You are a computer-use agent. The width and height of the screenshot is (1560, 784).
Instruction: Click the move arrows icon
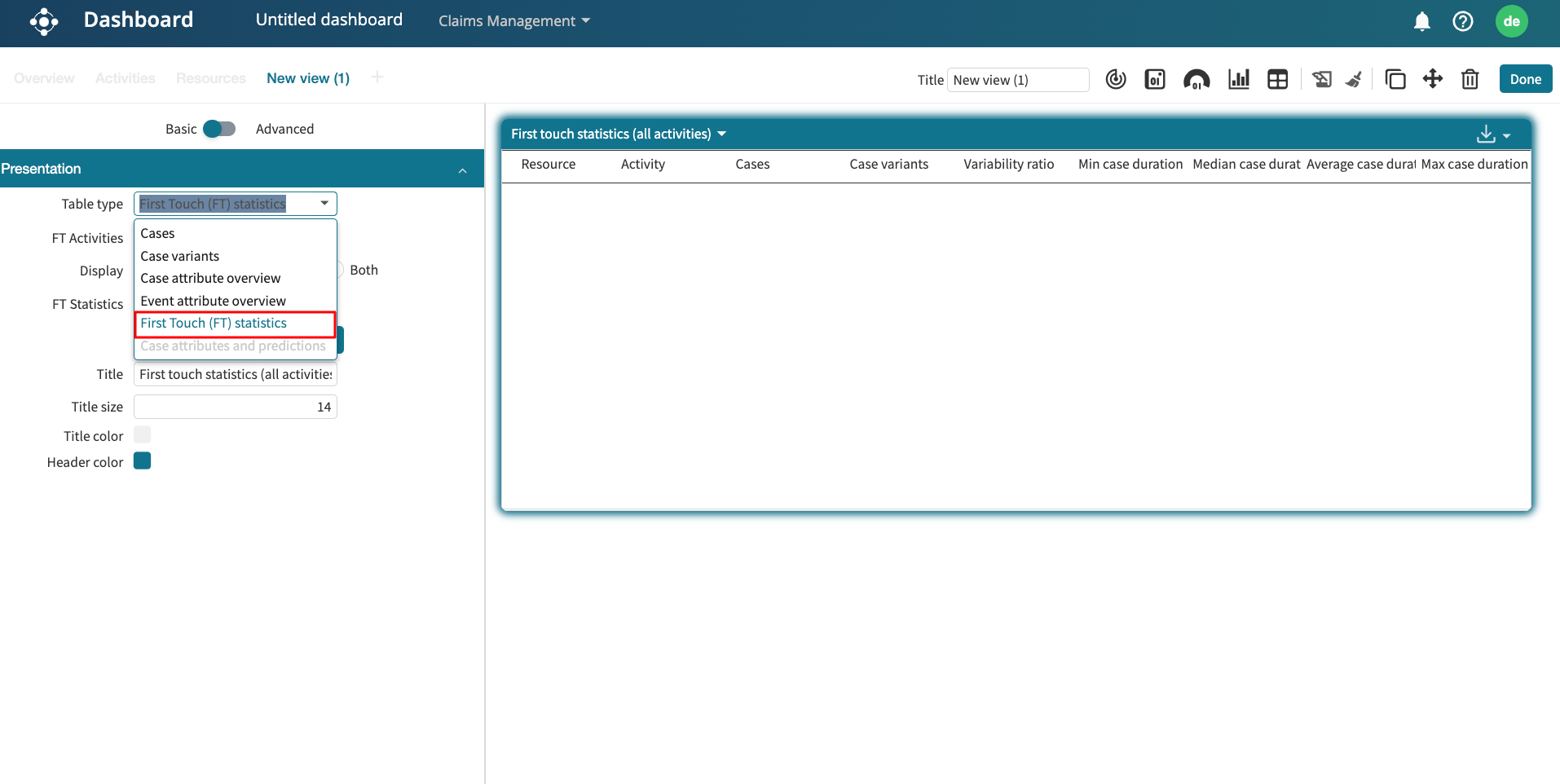pyautogui.click(x=1432, y=79)
